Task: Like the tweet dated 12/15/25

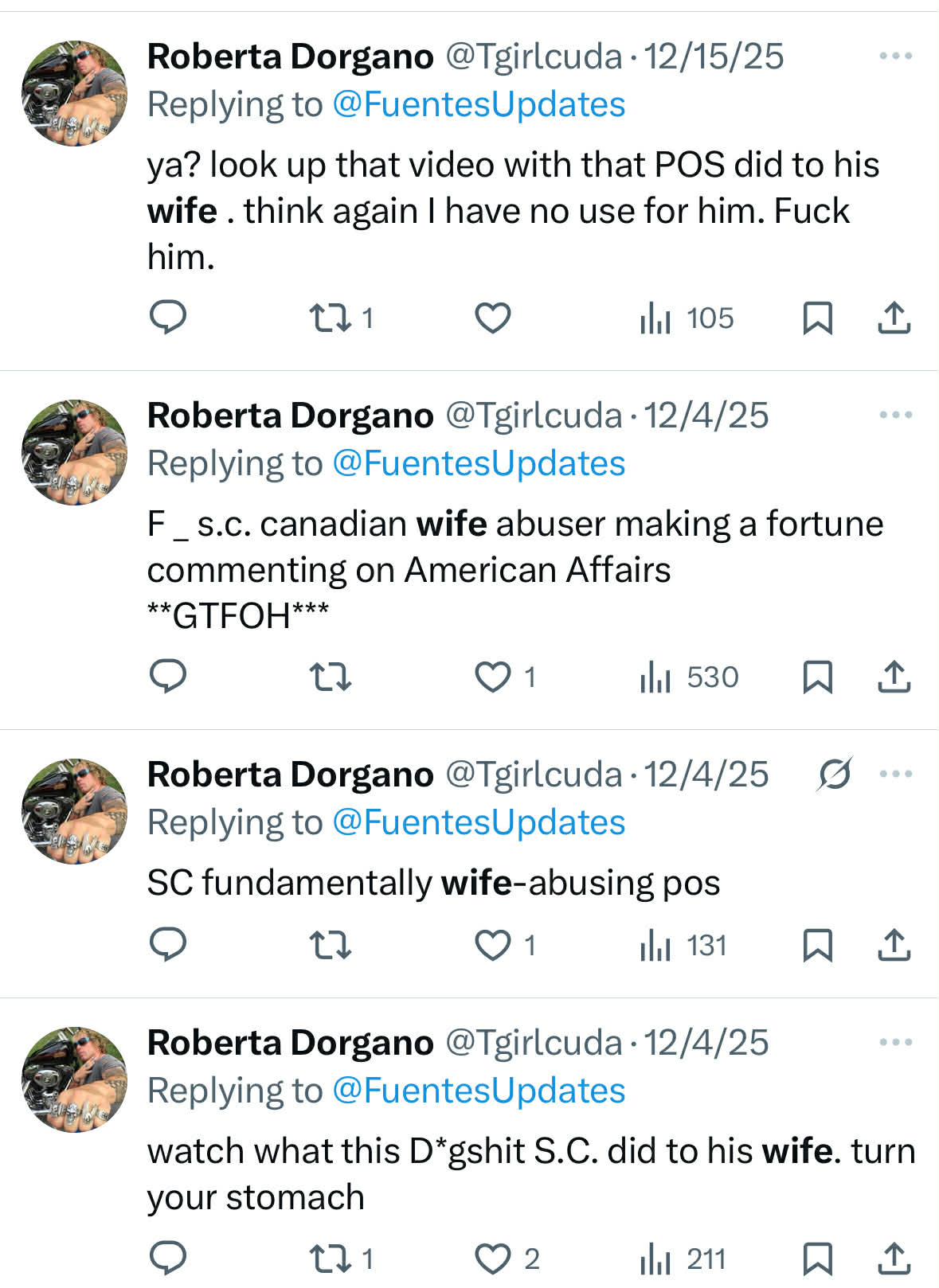Action: pos(493,318)
